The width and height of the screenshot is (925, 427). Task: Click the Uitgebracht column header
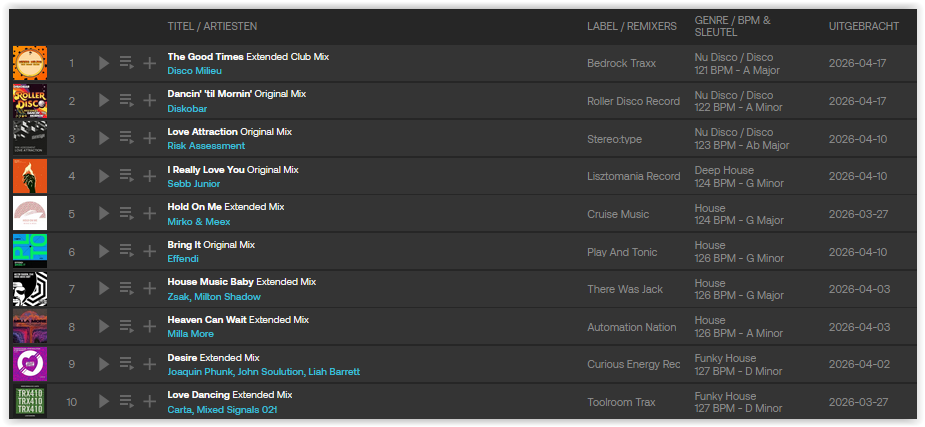coord(863,26)
